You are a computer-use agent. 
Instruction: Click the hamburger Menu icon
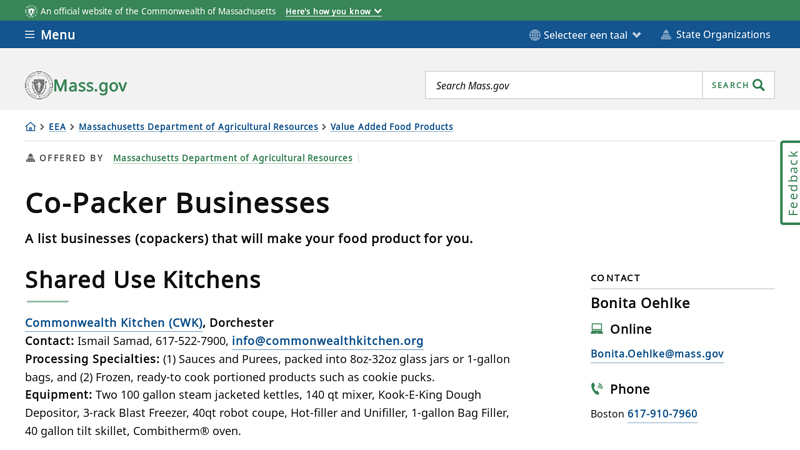pos(30,35)
